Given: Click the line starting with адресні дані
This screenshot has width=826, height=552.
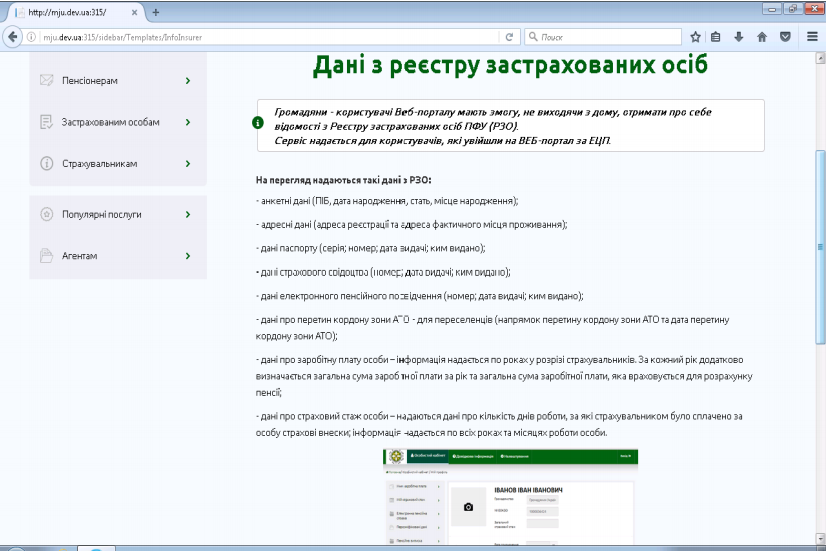Looking at the screenshot, I should [x=411, y=225].
